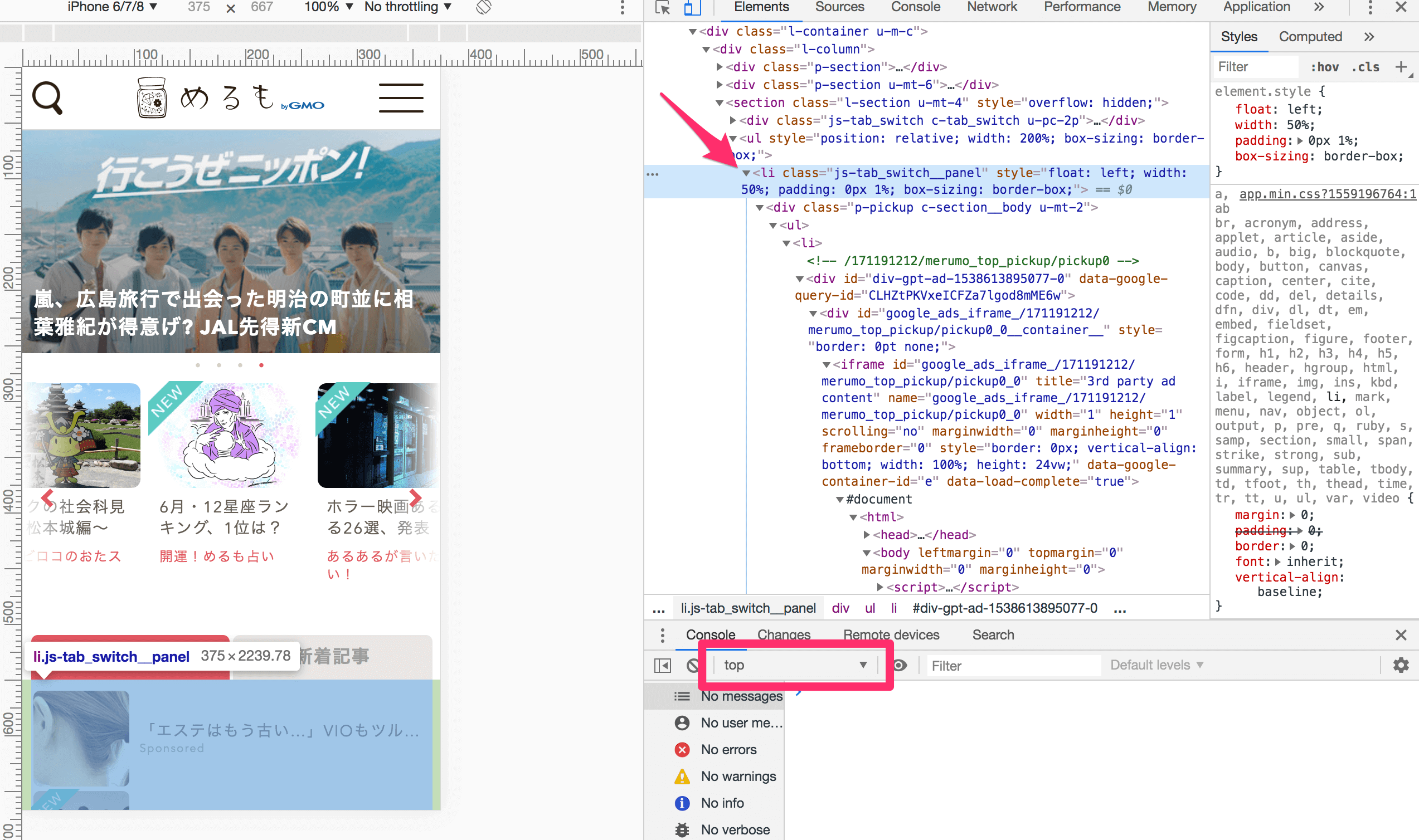Open console settings gear icon
The image size is (1419, 840).
[x=1400, y=665]
